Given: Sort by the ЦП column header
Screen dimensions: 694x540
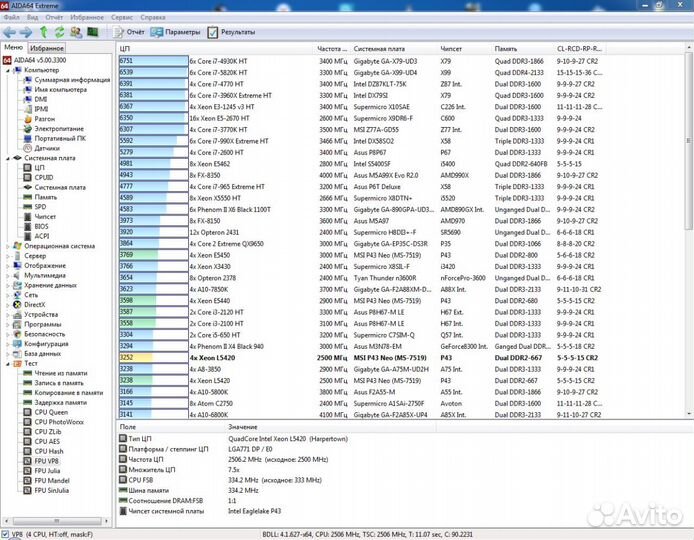Looking at the screenshot, I should (215, 49).
